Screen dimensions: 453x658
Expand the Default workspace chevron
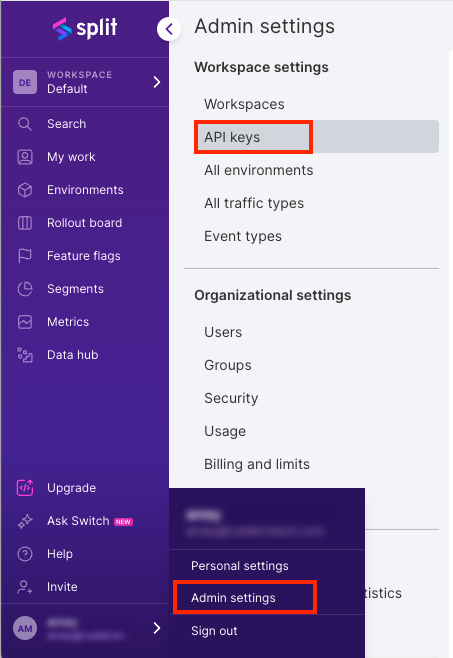[157, 82]
